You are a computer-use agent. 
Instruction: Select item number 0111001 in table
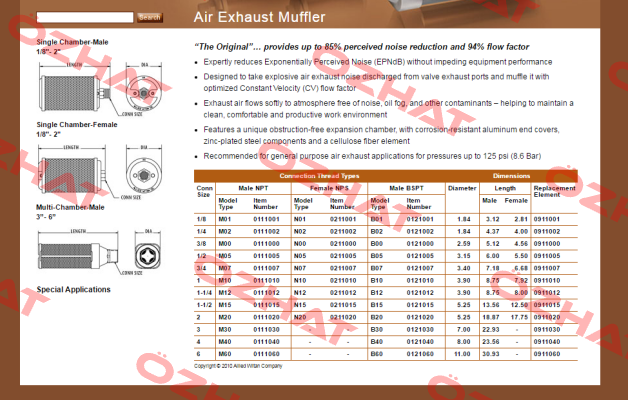[266, 219]
